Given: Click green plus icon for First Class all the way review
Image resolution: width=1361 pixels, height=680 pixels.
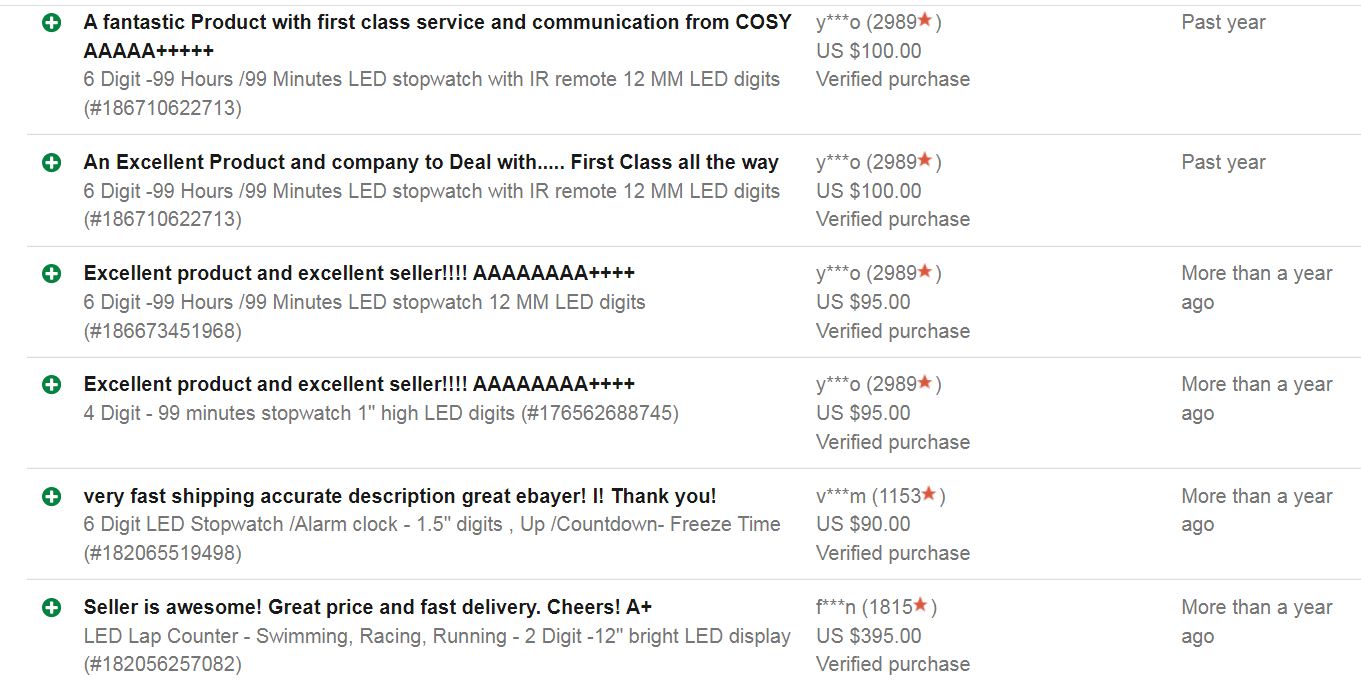Looking at the screenshot, I should tap(52, 162).
